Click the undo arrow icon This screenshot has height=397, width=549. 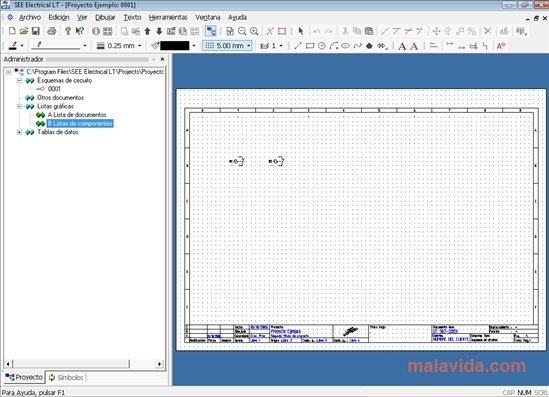[x=317, y=31]
